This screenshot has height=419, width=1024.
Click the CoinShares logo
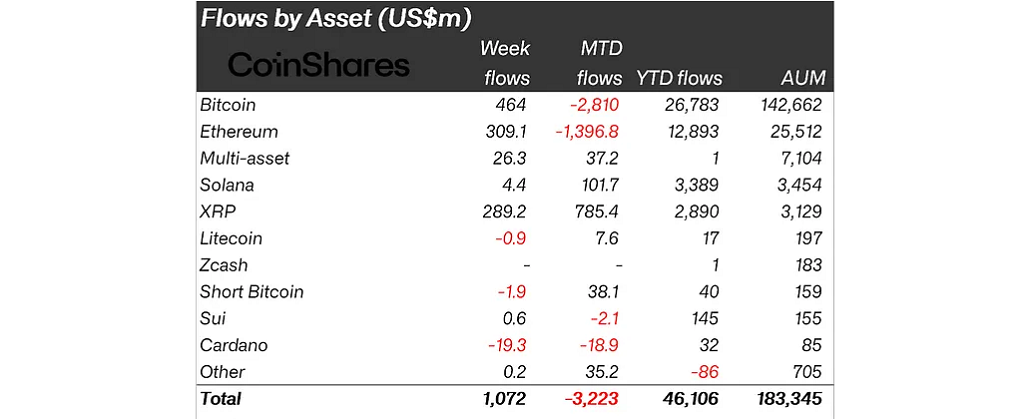tap(318, 65)
